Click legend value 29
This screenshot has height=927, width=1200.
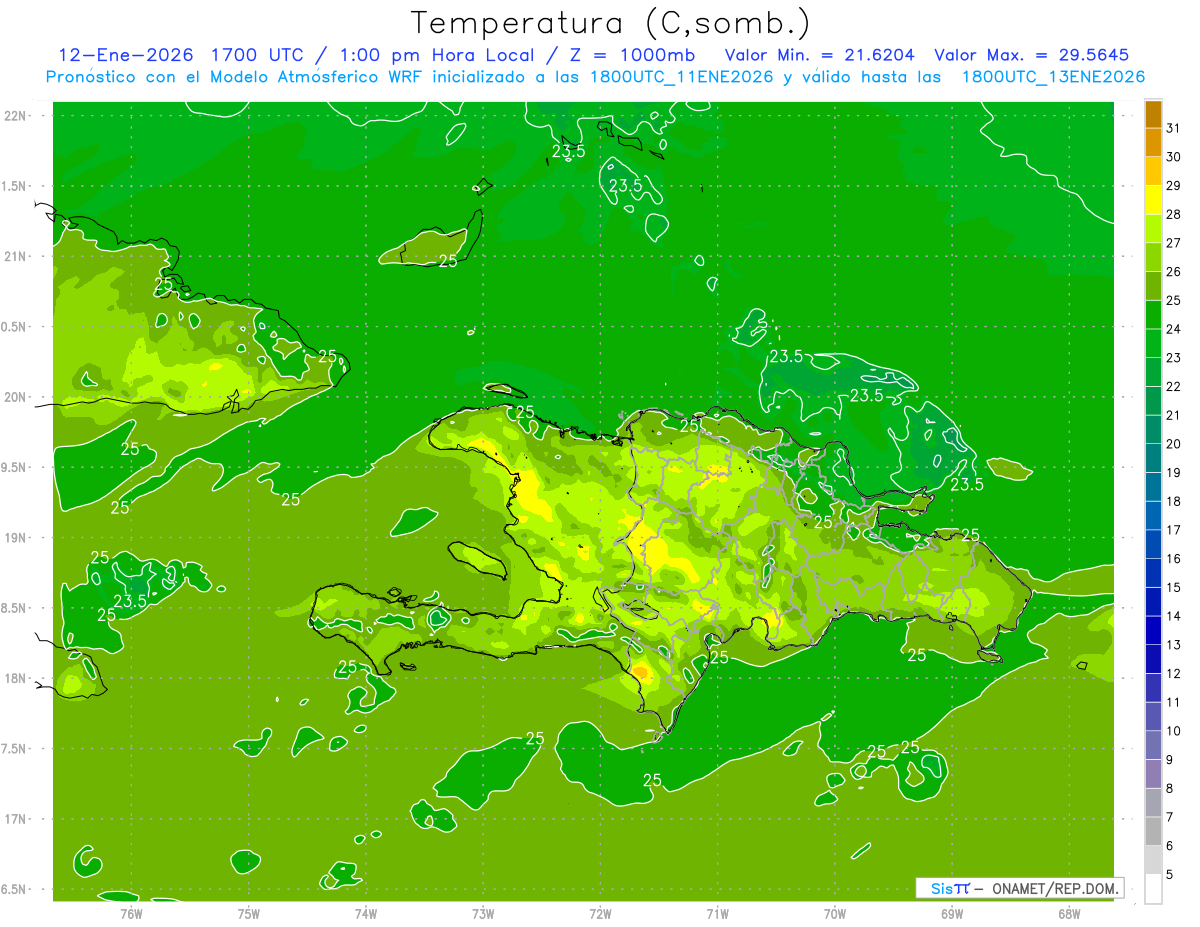(1175, 185)
